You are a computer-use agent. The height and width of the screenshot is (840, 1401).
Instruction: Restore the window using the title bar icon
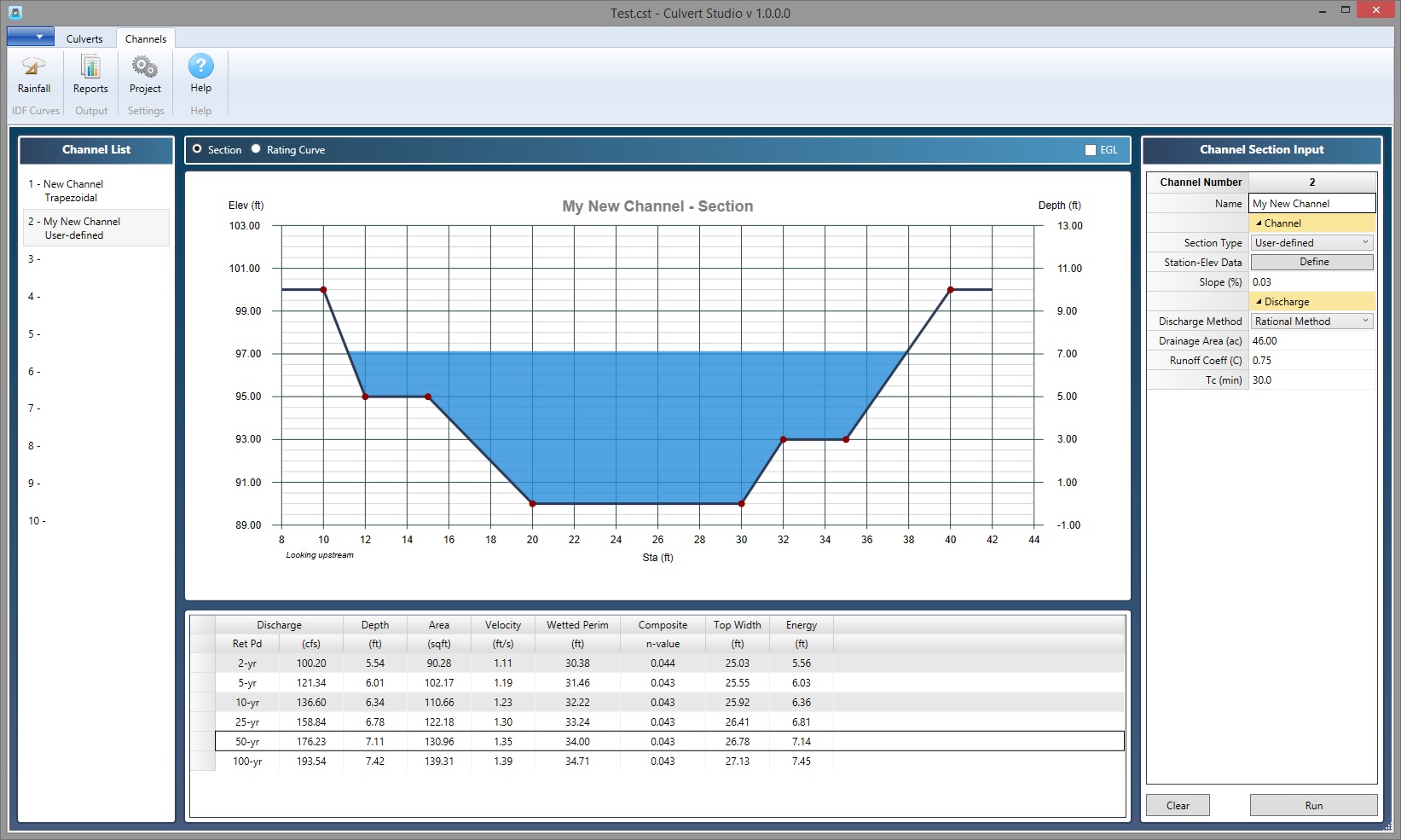[1346, 10]
